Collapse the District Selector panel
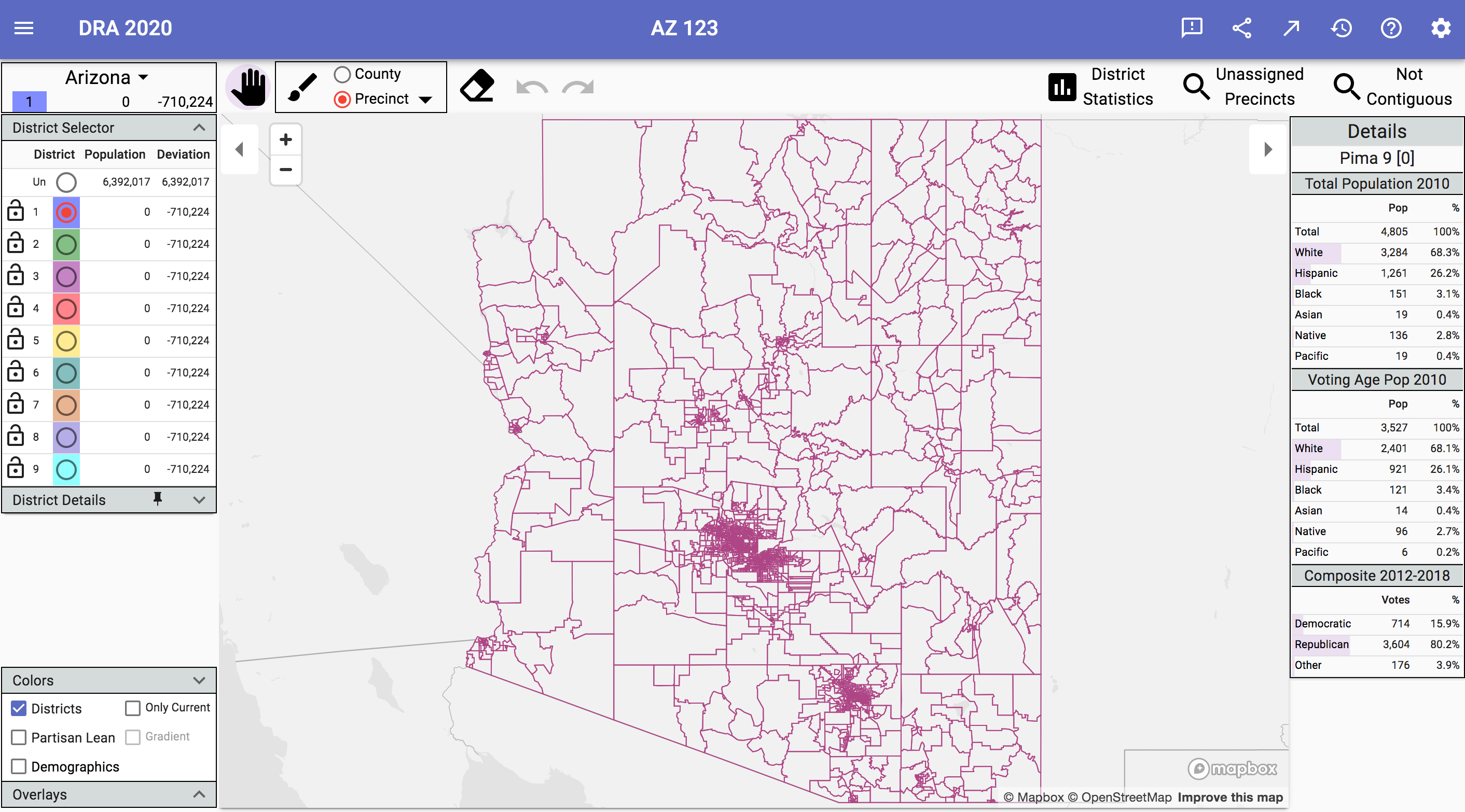Screen dimensions: 1465x812 [199, 127]
